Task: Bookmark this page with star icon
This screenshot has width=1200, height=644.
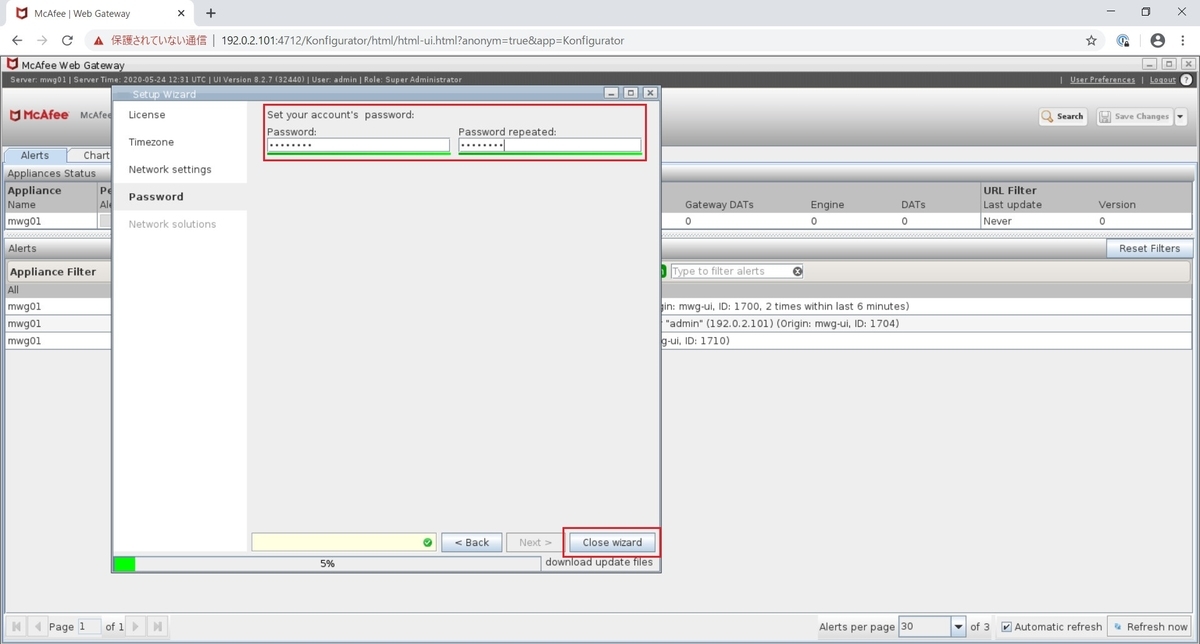Action: click(x=1091, y=41)
